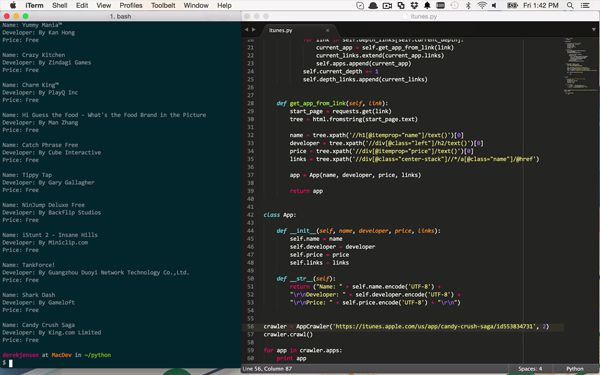Open the Help menu
This screenshot has height=375, width=600.
tap(224, 5)
